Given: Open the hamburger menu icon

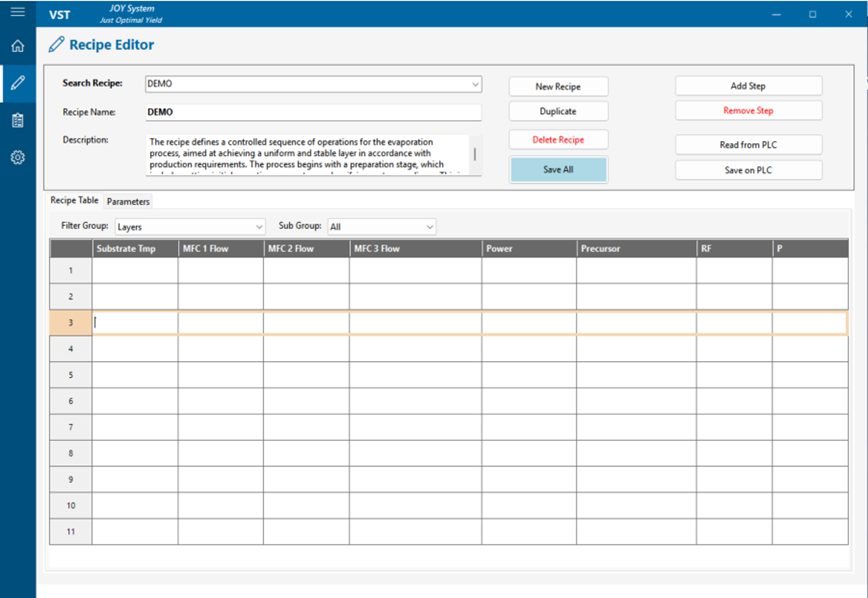Looking at the screenshot, I should (x=18, y=12).
